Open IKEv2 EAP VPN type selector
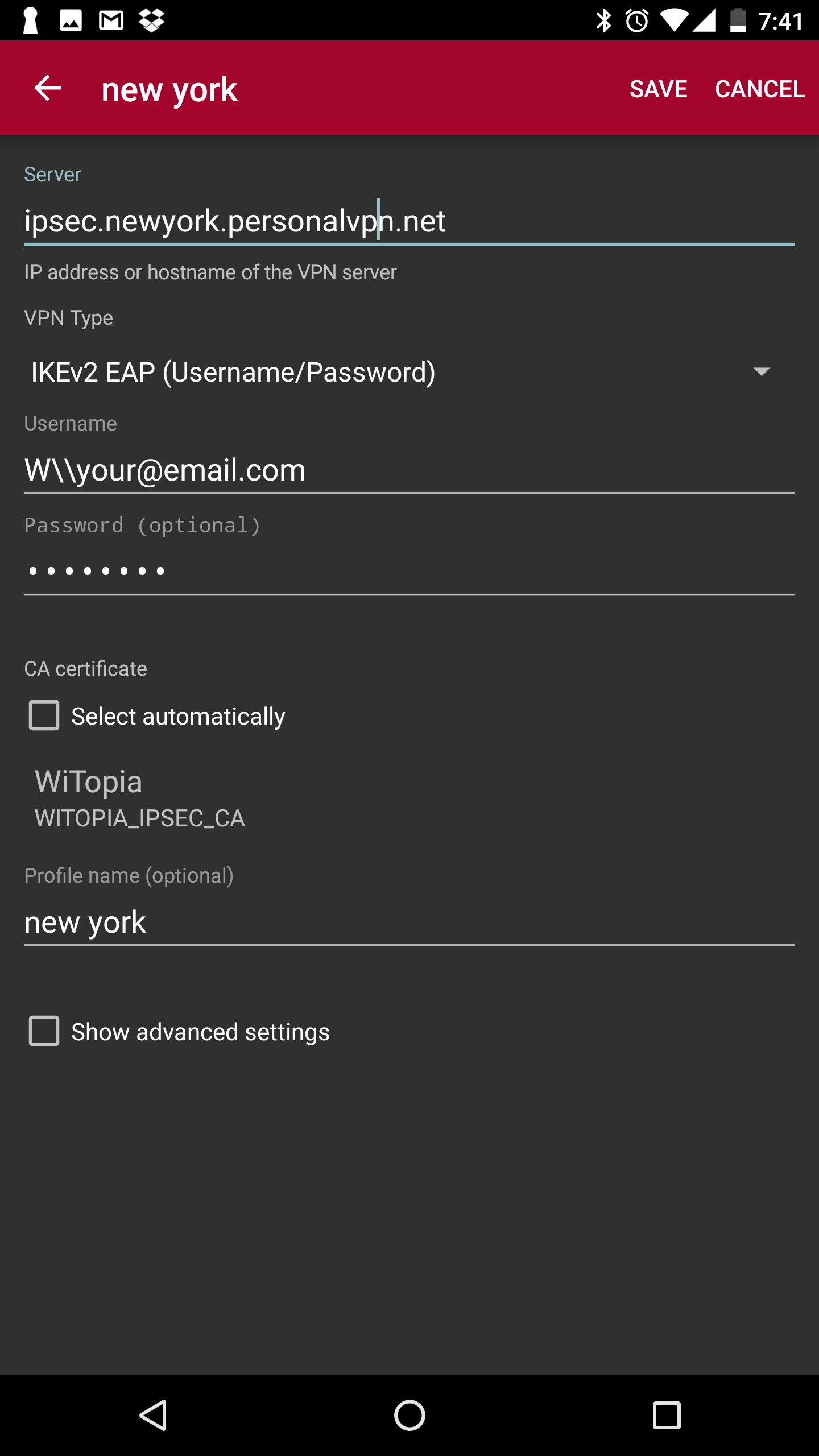This screenshot has height=1456, width=819. tap(233, 372)
